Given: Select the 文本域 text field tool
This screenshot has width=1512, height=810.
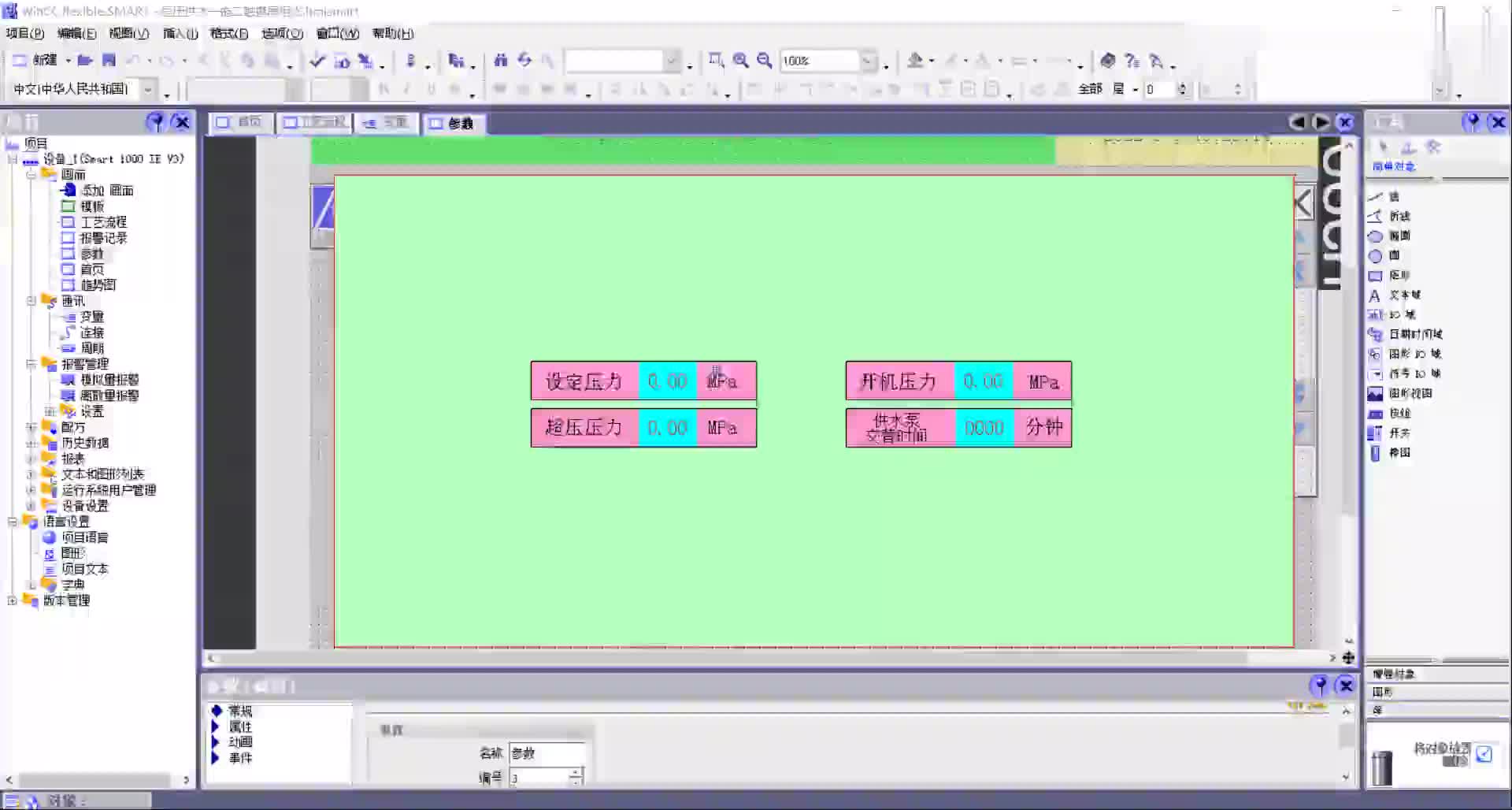Looking at the screenshot, I should click(1395, 295).
